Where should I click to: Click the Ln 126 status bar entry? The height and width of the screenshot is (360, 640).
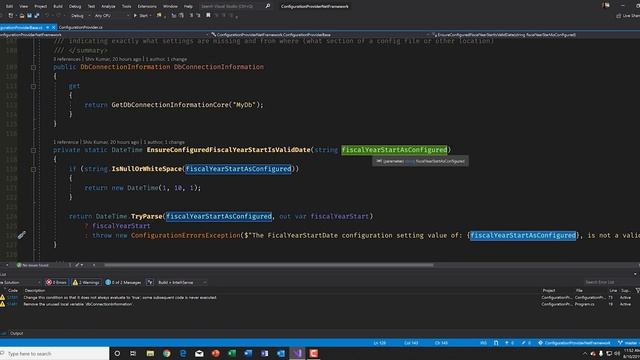pyautogui.click(x=380, y=343)
